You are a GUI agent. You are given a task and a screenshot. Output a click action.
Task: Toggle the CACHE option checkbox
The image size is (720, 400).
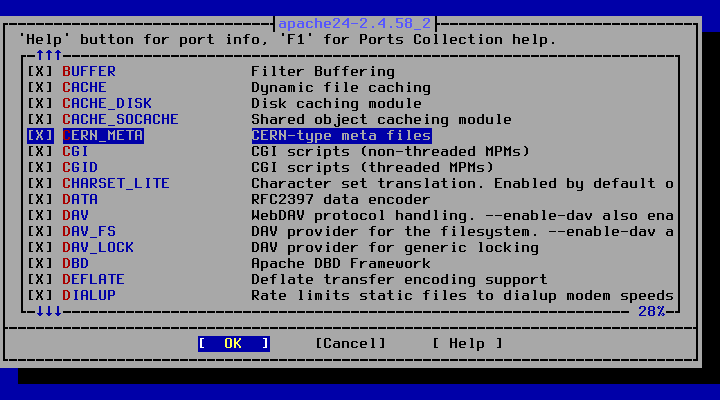click(40, 88)
